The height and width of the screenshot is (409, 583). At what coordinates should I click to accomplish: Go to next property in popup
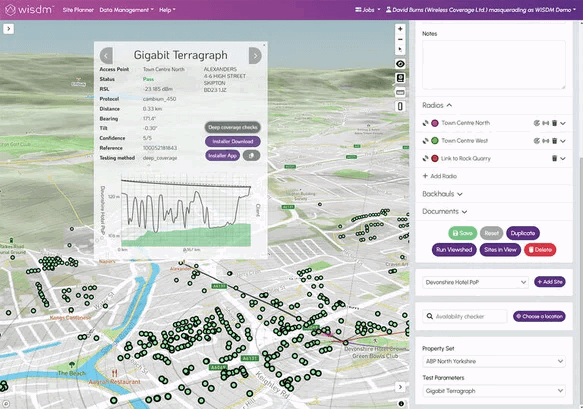255,56
